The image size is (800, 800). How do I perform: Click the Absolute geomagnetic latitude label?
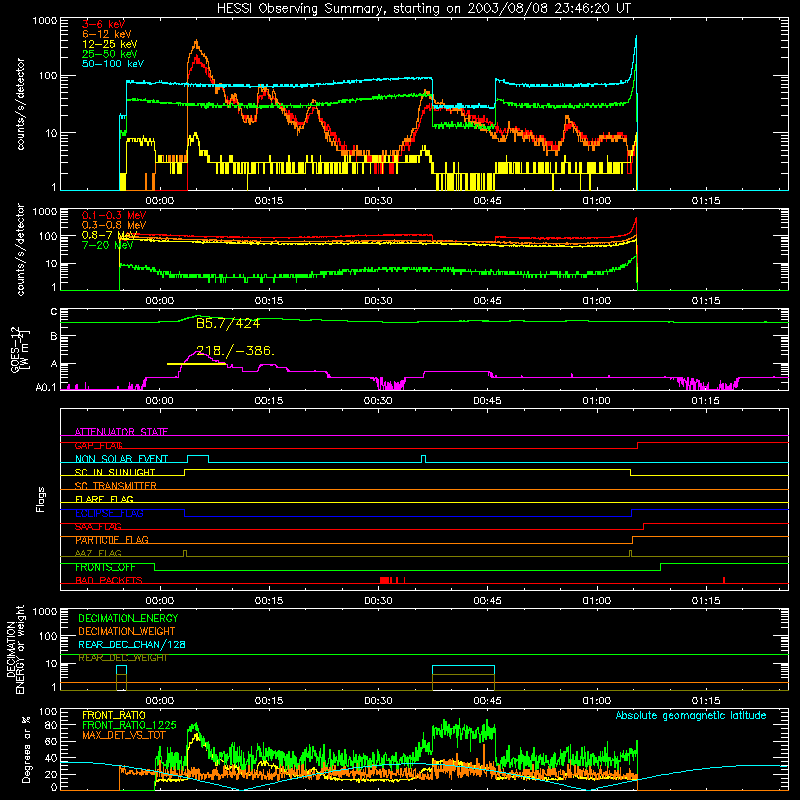[x=691, y=716]
